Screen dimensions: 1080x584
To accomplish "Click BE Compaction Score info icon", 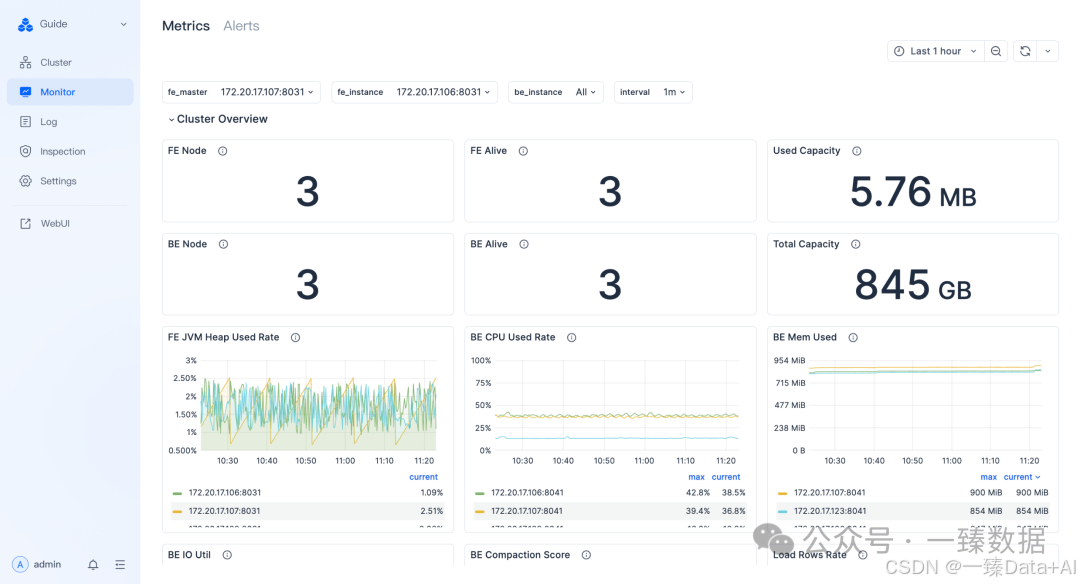I will (x=586, y=555).
